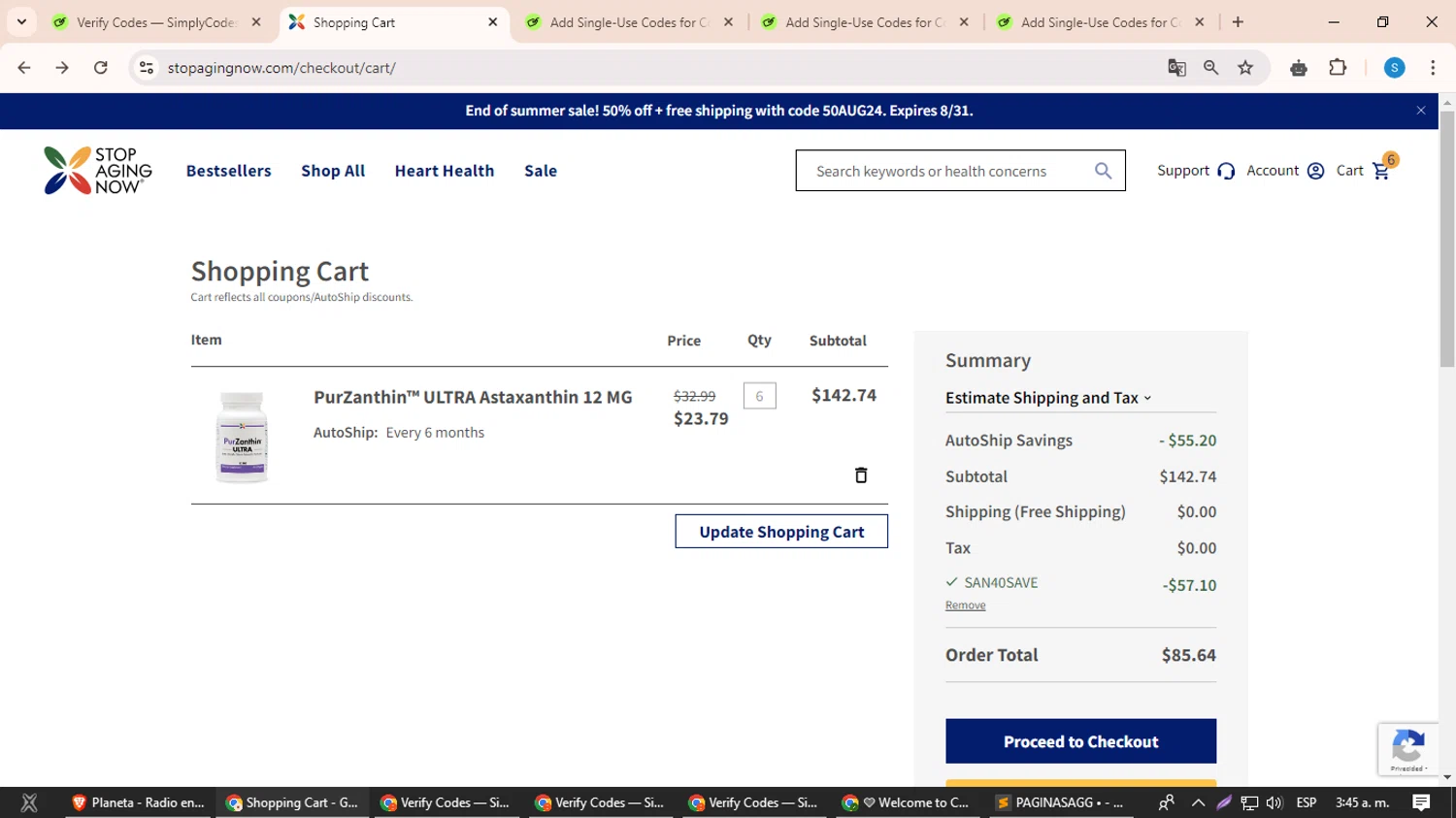The height and width of the screenshot is (818, 1456).
Task: Open the Account profile icon
Action: [x=1315, y=171]
